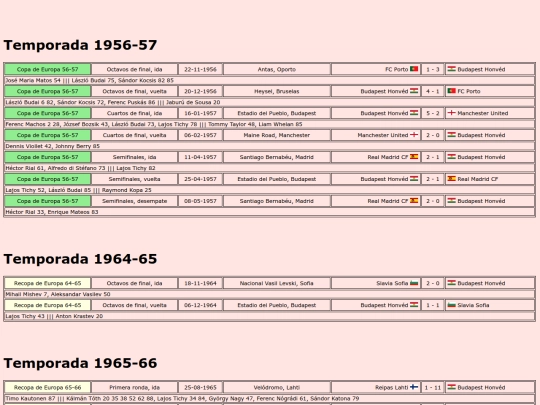This screenshot has width=540, height=405.
Task: Click the date 06-12-1964
Action: 200,305
